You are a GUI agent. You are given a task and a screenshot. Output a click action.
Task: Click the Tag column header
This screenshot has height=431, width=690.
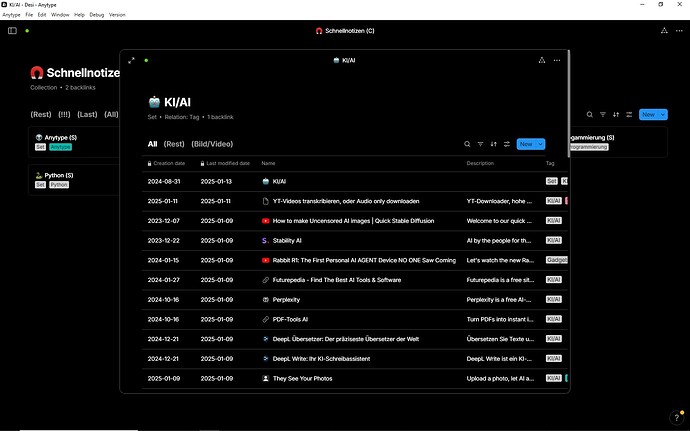[550, 163]
